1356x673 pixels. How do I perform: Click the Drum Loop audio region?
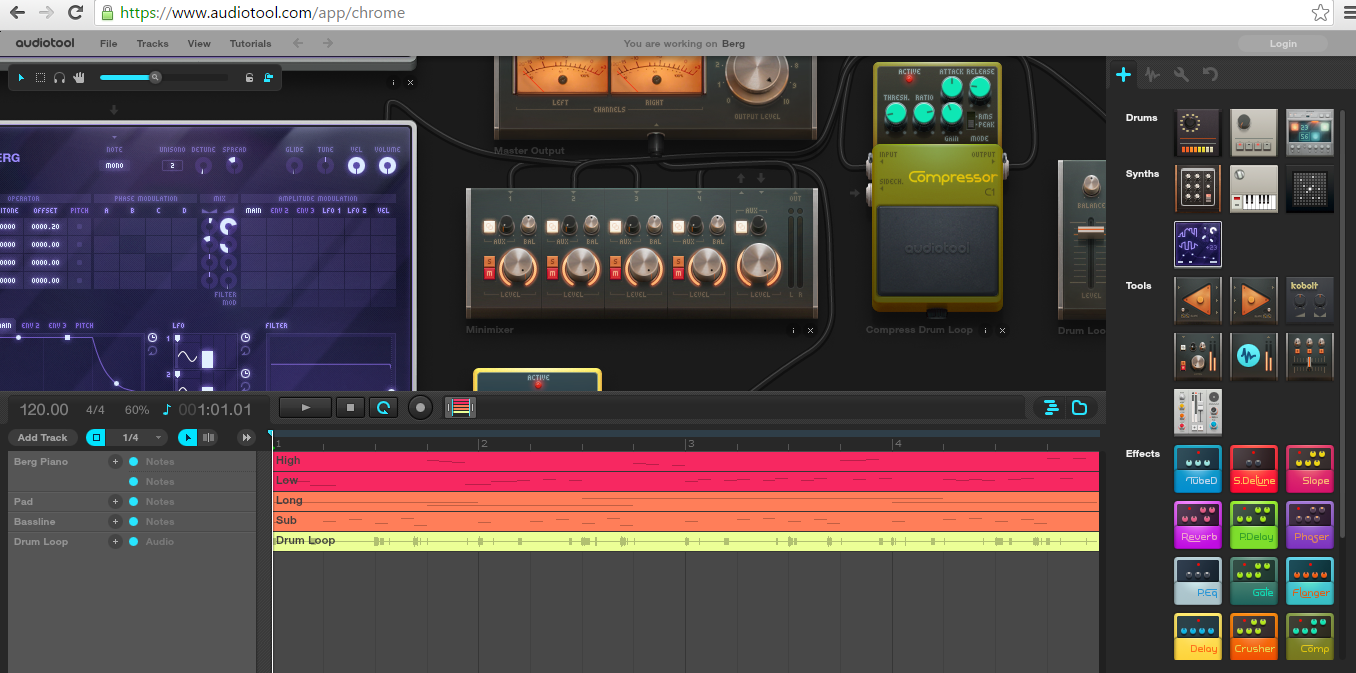coord(686,541)
